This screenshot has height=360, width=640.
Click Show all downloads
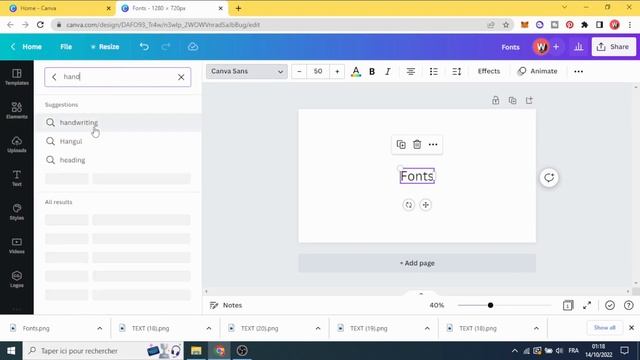[604, 328]
